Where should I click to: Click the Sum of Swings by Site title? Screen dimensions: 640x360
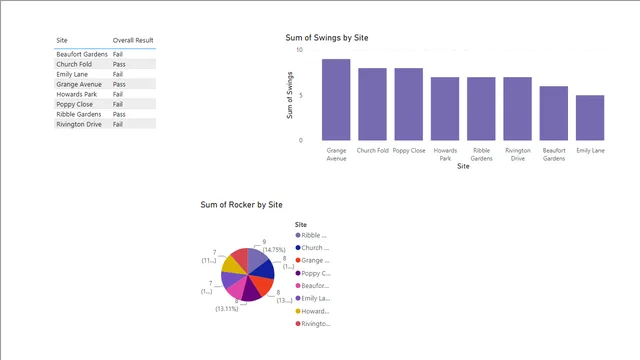(x=327, y=38)
